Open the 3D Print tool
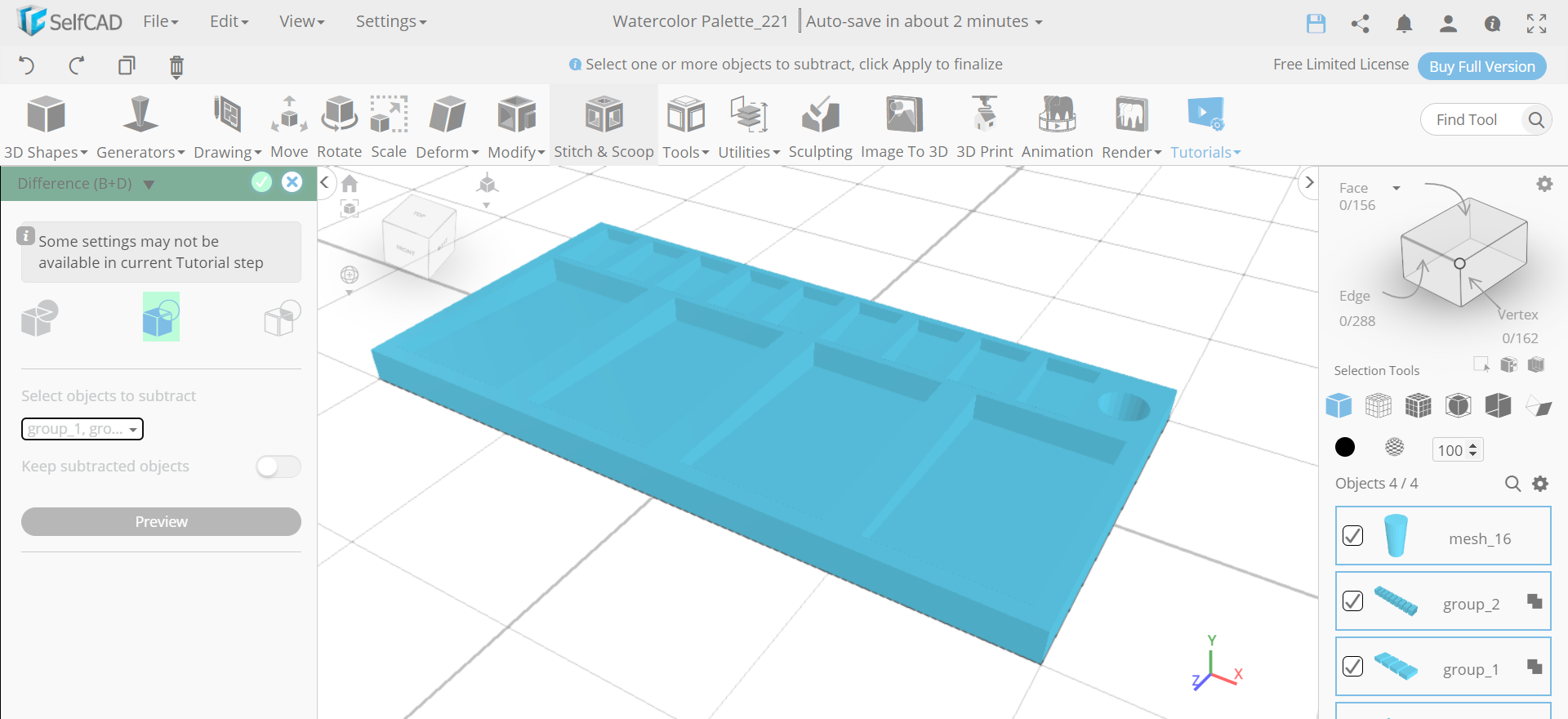 pos(984,127)
